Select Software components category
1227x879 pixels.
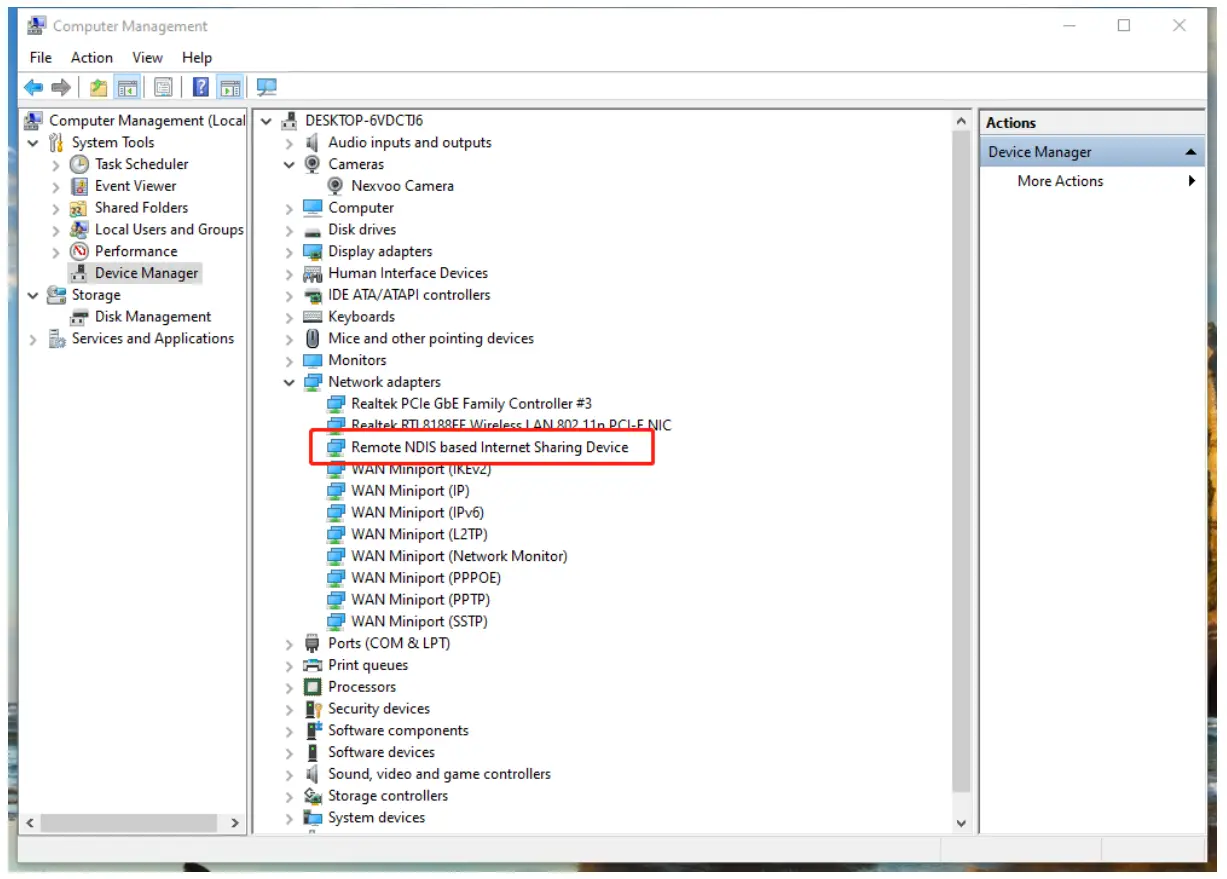coord(398,731)
